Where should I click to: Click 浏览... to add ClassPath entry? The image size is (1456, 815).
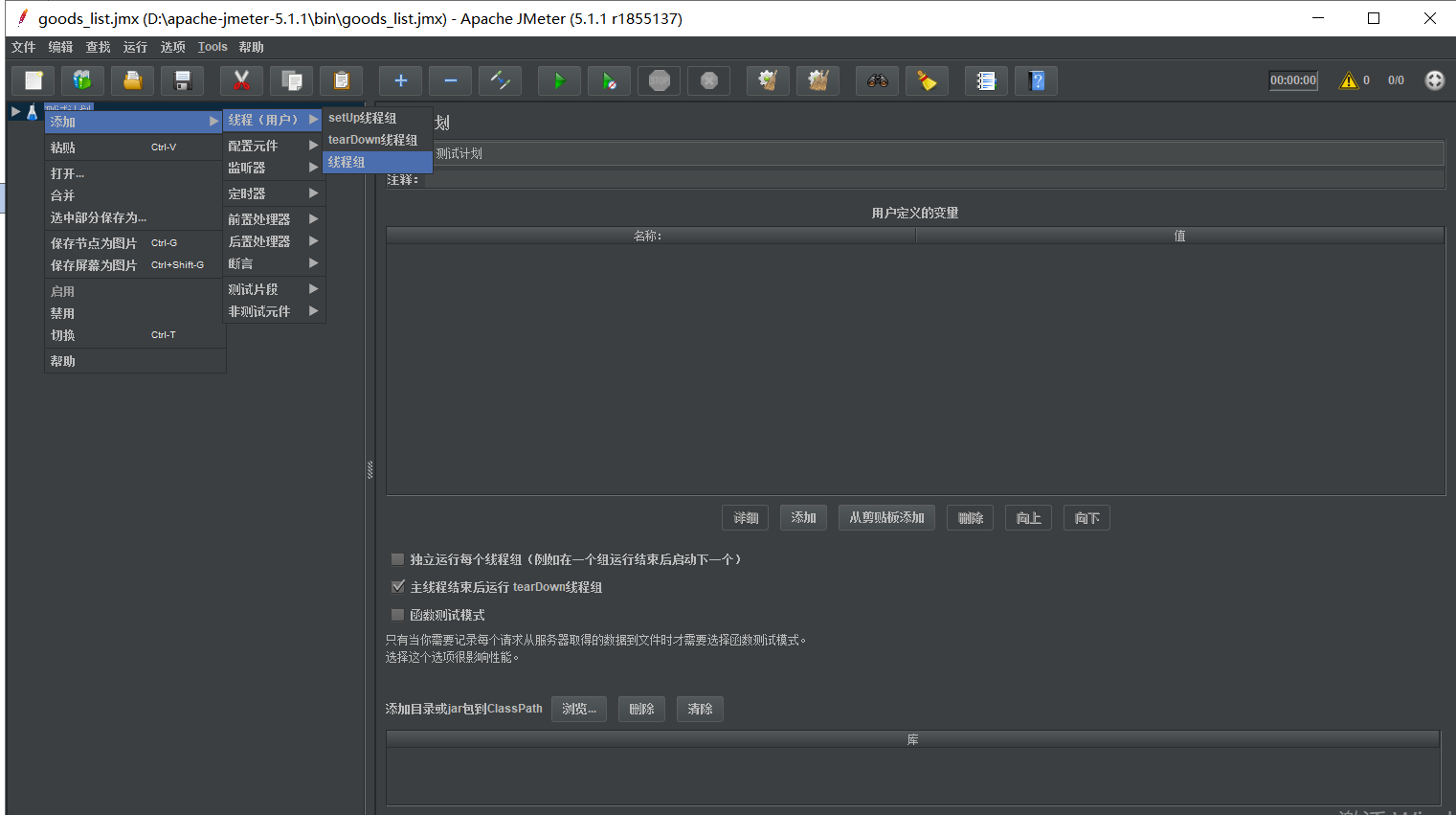pyautogui.click(x=579, y=710)
